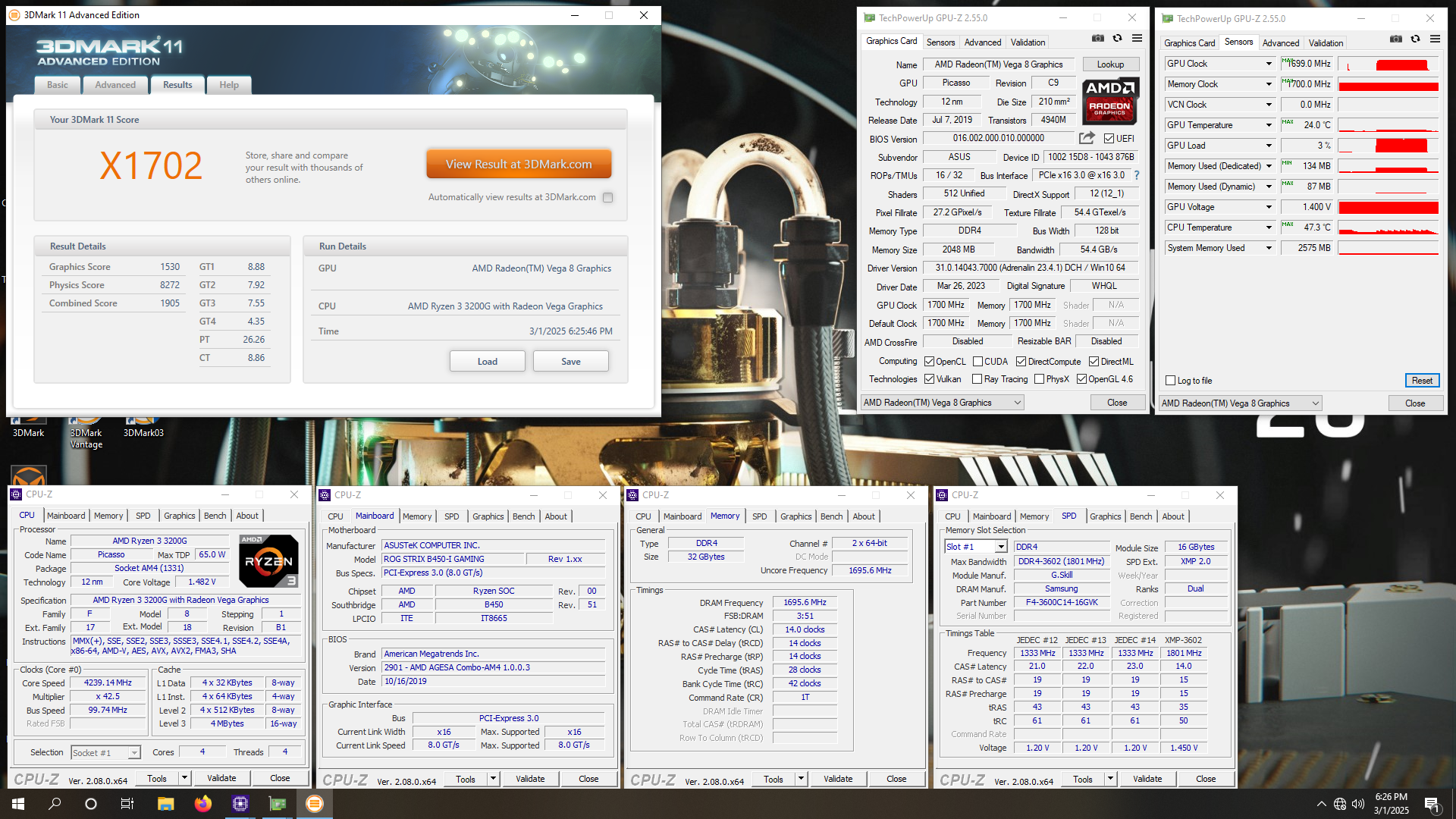Toggle the Vulkan checkbox

pos(929,379)
